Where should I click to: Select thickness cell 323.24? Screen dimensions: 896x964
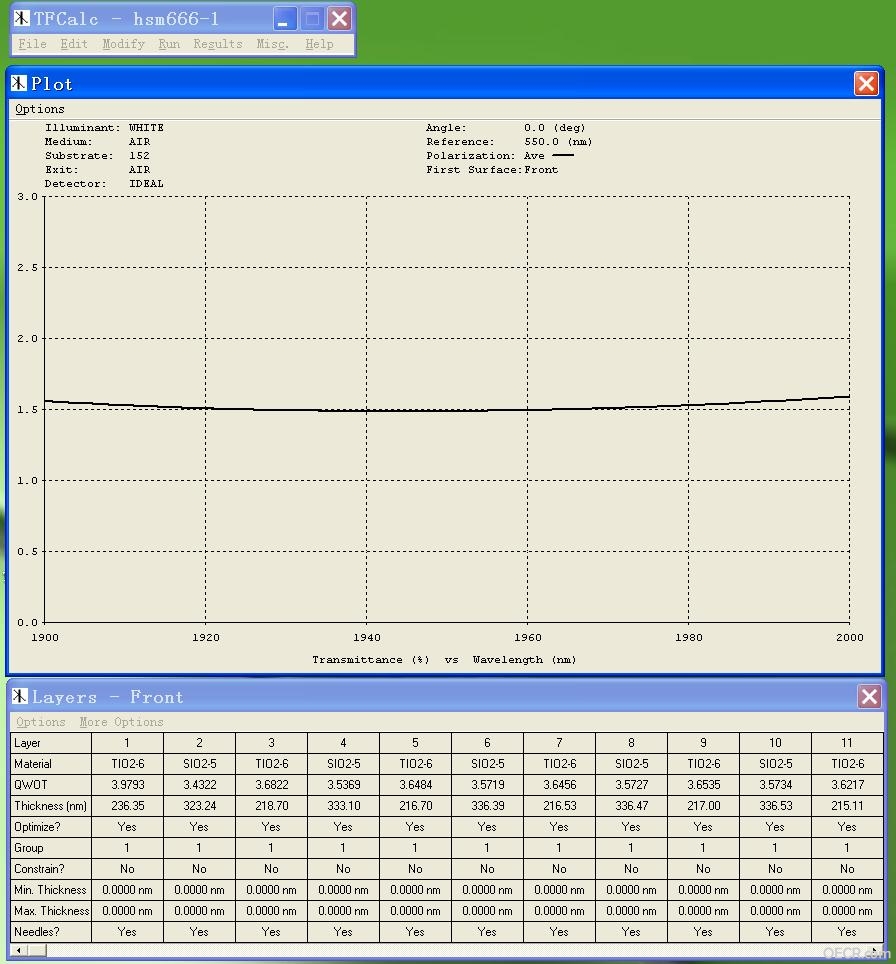coord(199,805)
